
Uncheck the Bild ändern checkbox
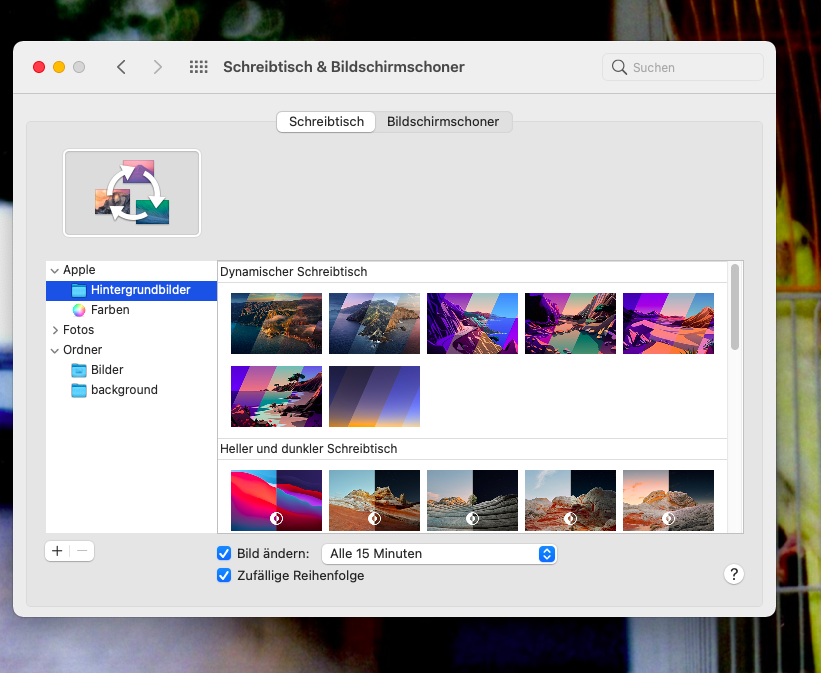click(x=224, y=553)
